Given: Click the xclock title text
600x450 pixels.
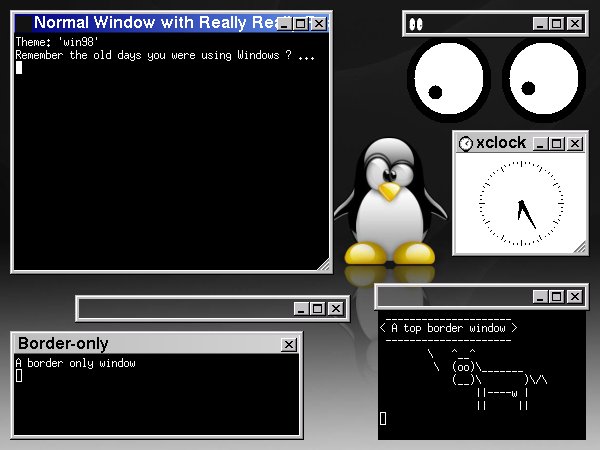Looking at the screenshot, I should click(x=501, y=143).
